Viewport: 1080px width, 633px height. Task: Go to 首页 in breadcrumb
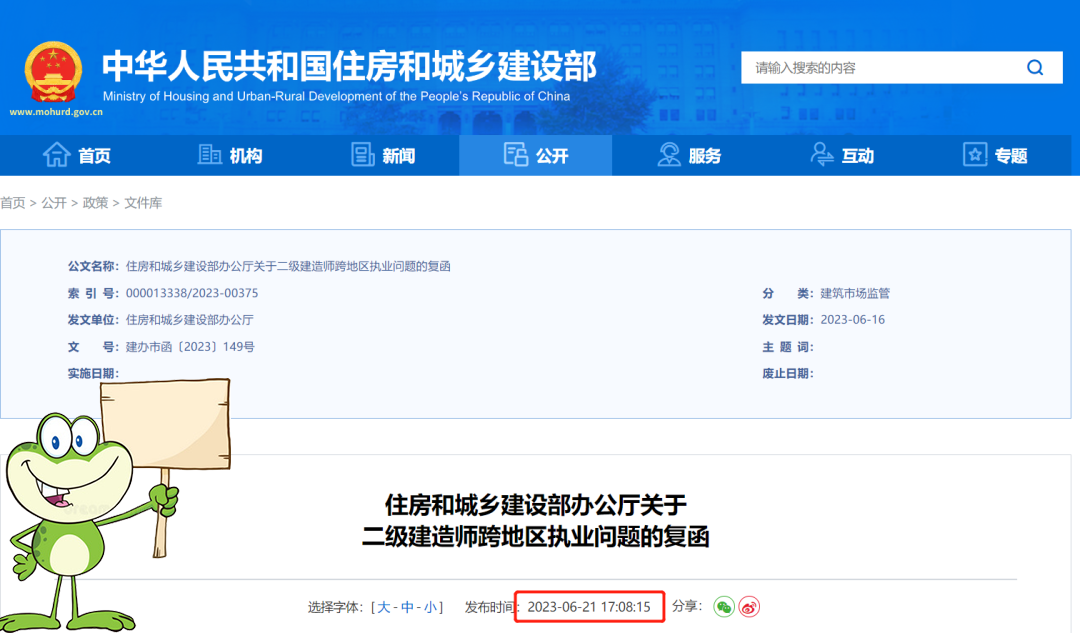point(12,203)
